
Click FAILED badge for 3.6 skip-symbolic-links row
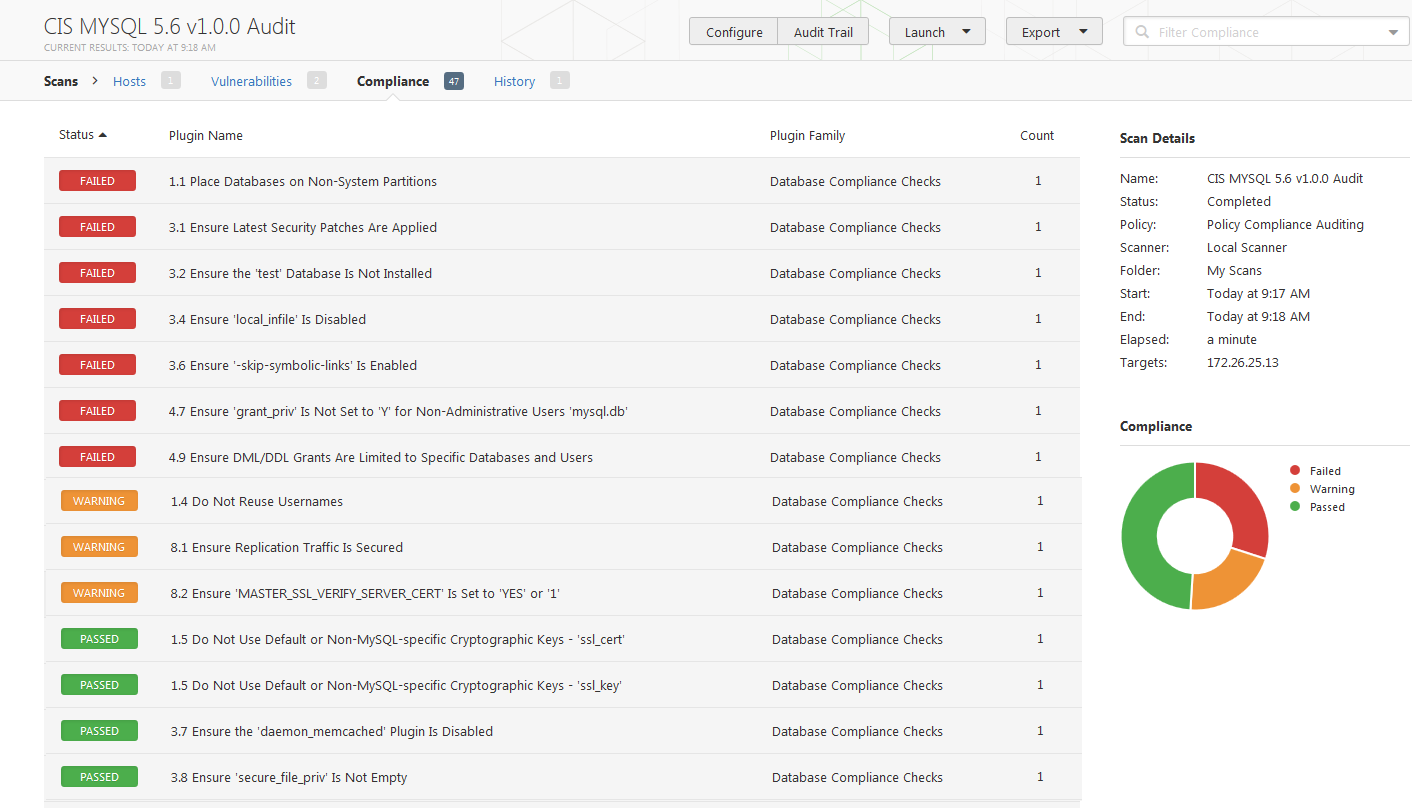[97, 365]
